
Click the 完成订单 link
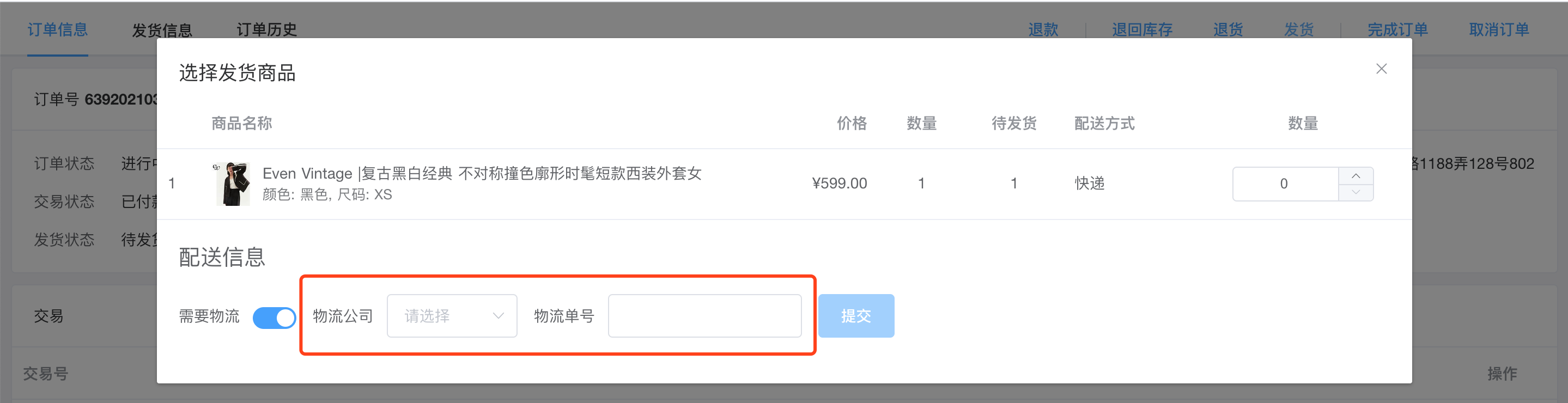(x=1397, y=29)
